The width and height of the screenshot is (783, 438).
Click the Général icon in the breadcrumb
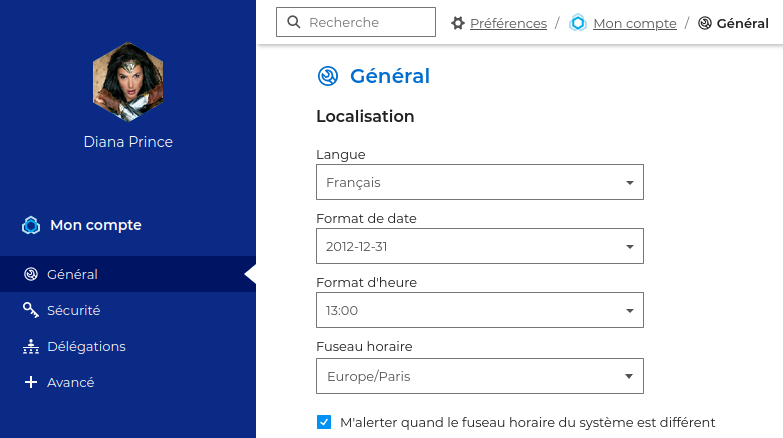coord(705,23)
